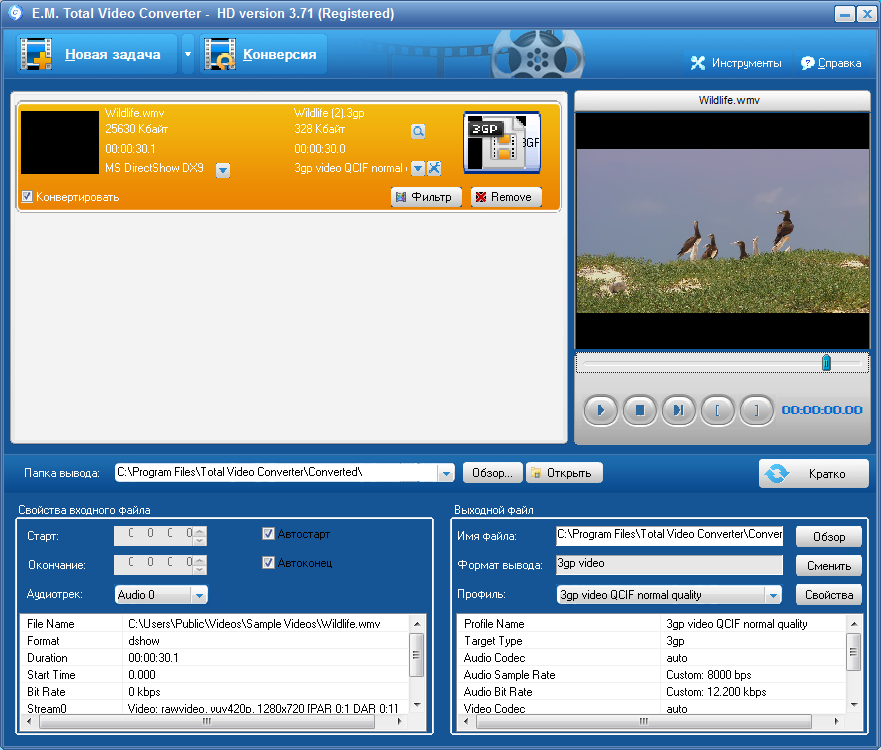Open profile Свойства button
Screen dimensions: 881x750
[x=829, y=595]
